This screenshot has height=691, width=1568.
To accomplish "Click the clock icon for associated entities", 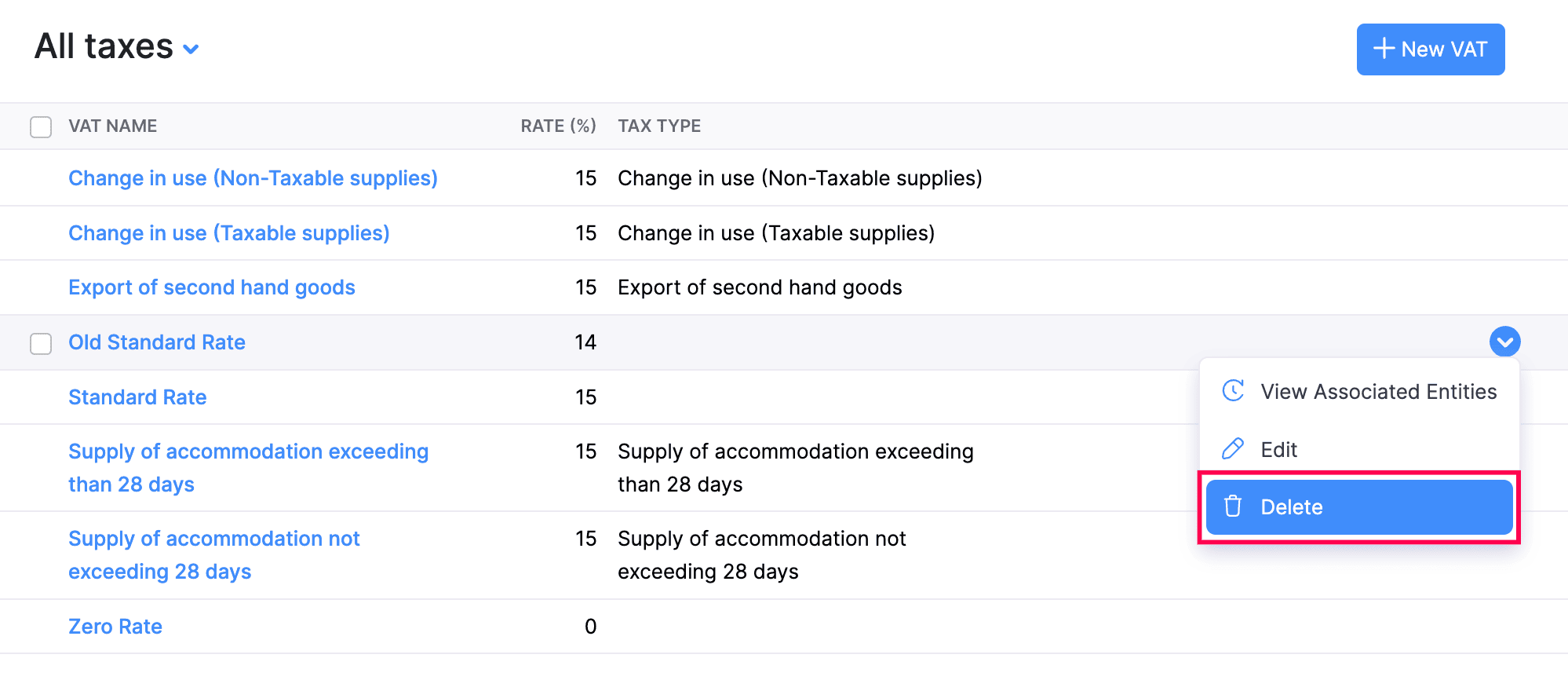I will (x=1233, y=391).
